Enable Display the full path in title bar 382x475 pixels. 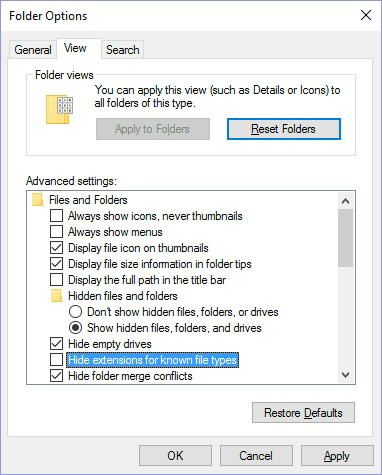56,280
